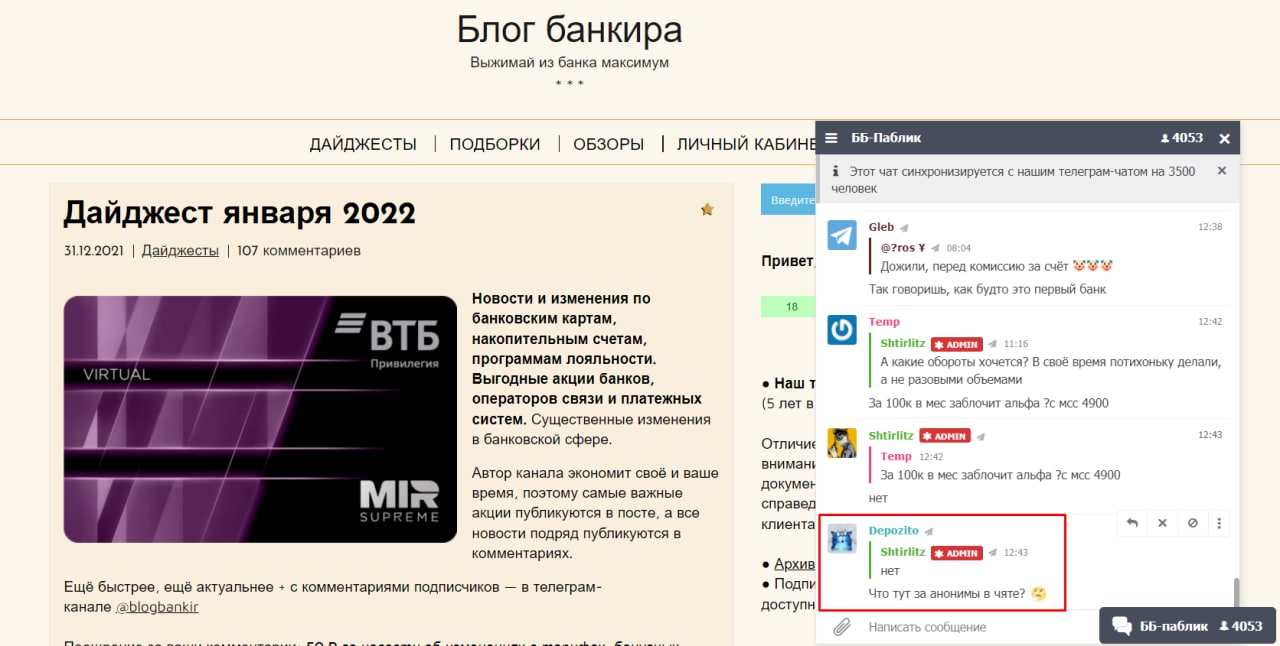Click the ББ-паблик floating chat button

click(x=1187, y=626)
